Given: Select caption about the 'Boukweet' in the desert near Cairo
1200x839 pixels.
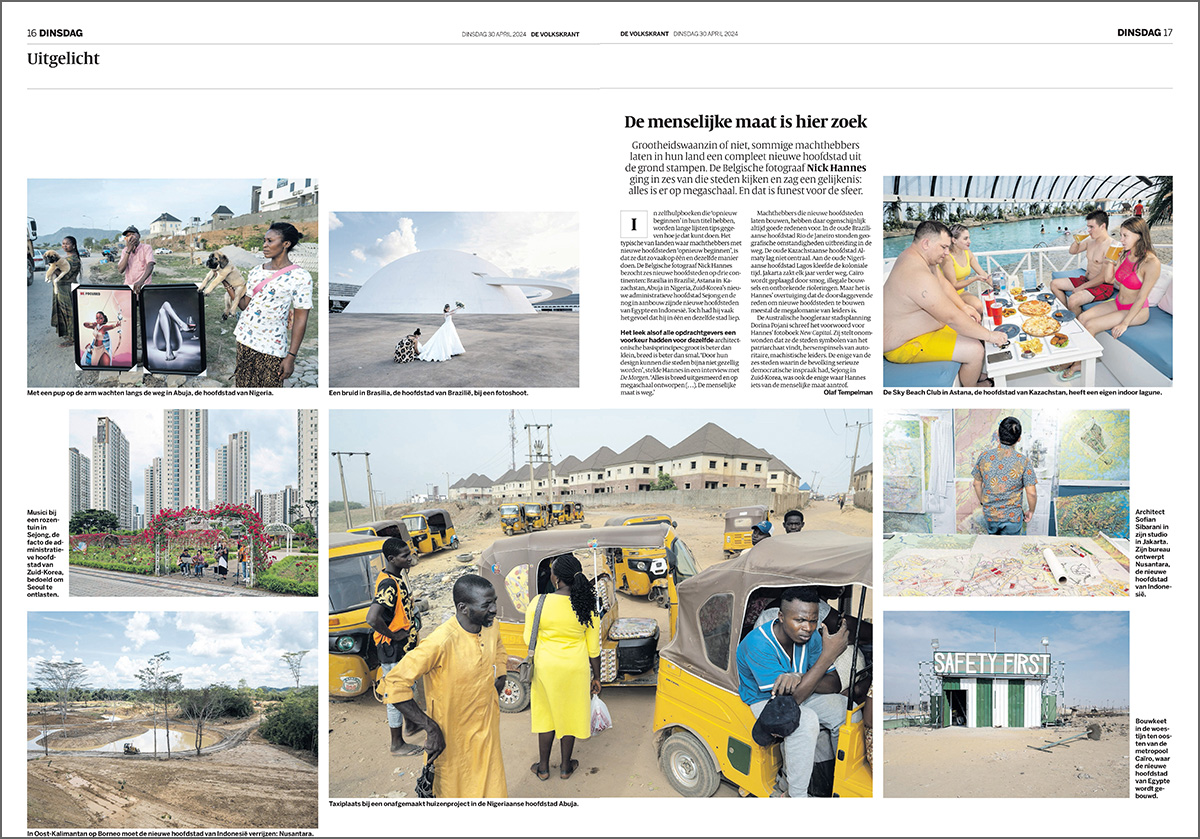Looking at the screenshot, I should click(1154, 757).
